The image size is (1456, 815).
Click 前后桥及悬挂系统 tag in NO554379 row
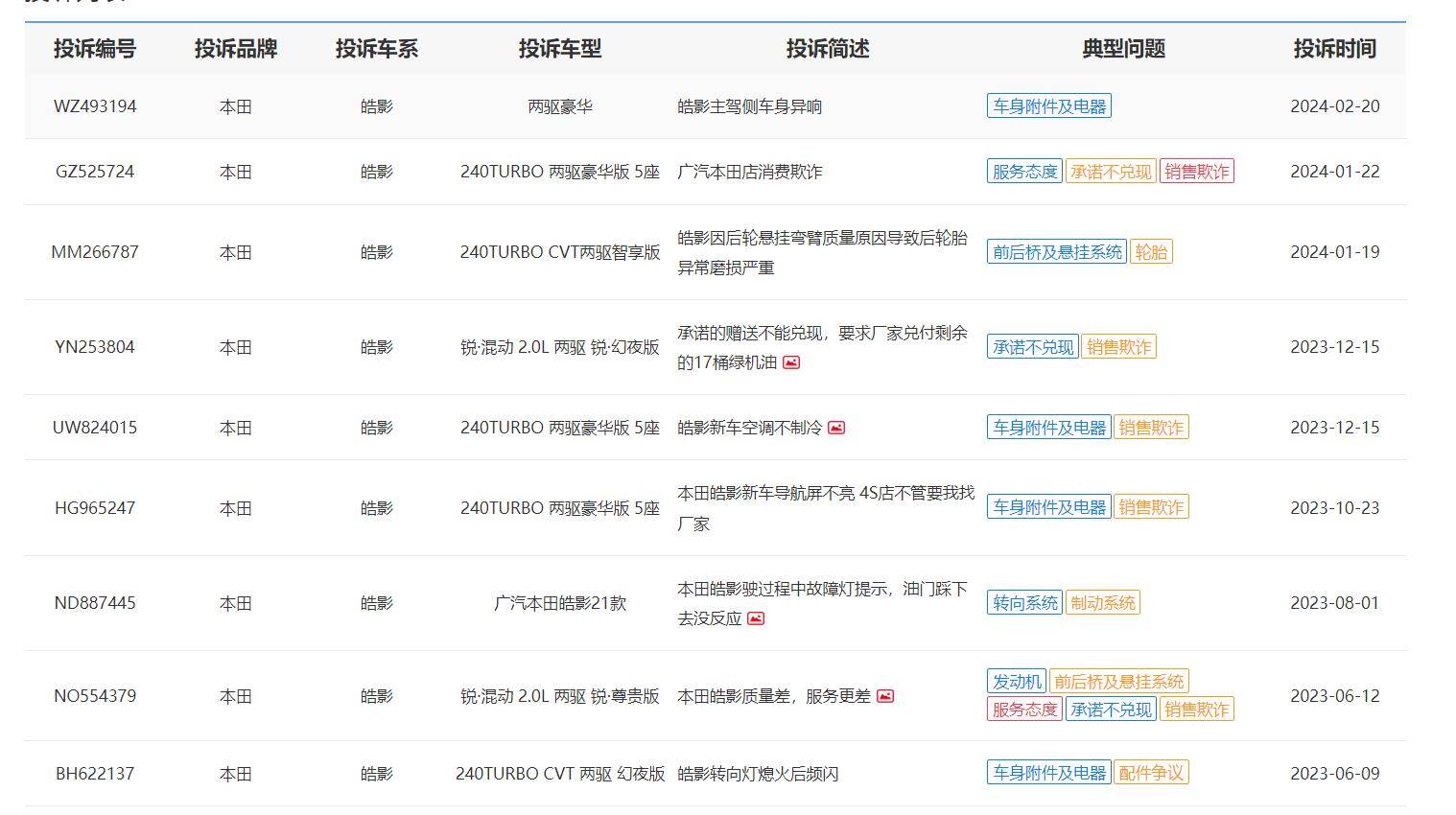pos(1119,682)
